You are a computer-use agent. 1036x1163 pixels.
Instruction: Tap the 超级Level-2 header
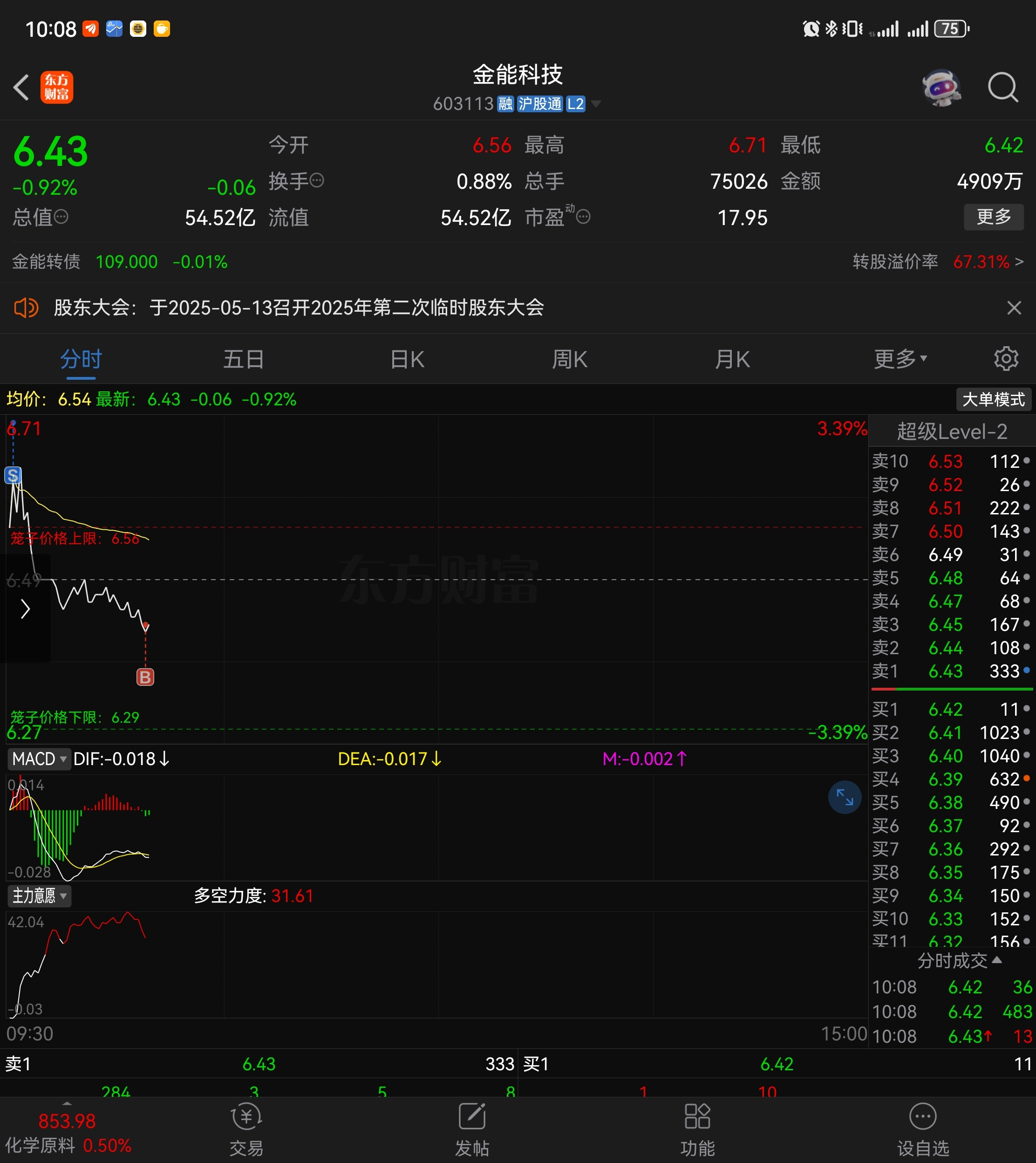pyautogui.click(x=952, y=431)
